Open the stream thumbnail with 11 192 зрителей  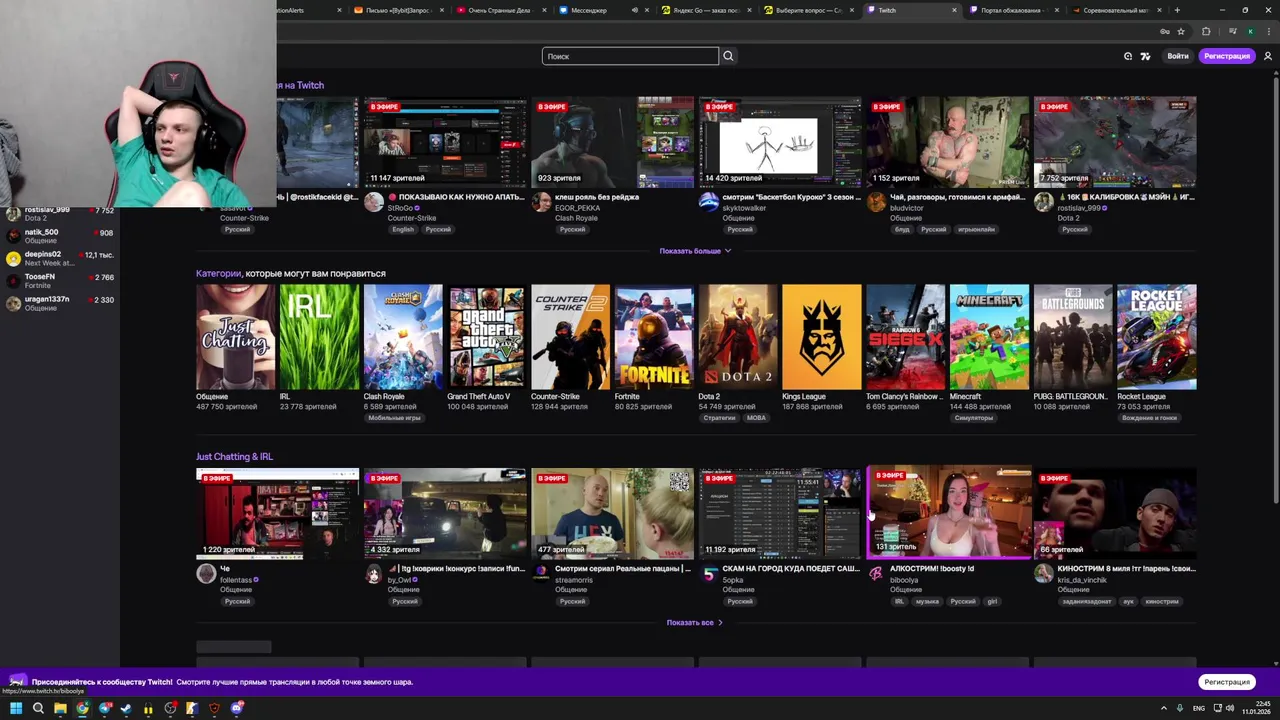coord(780,513)
